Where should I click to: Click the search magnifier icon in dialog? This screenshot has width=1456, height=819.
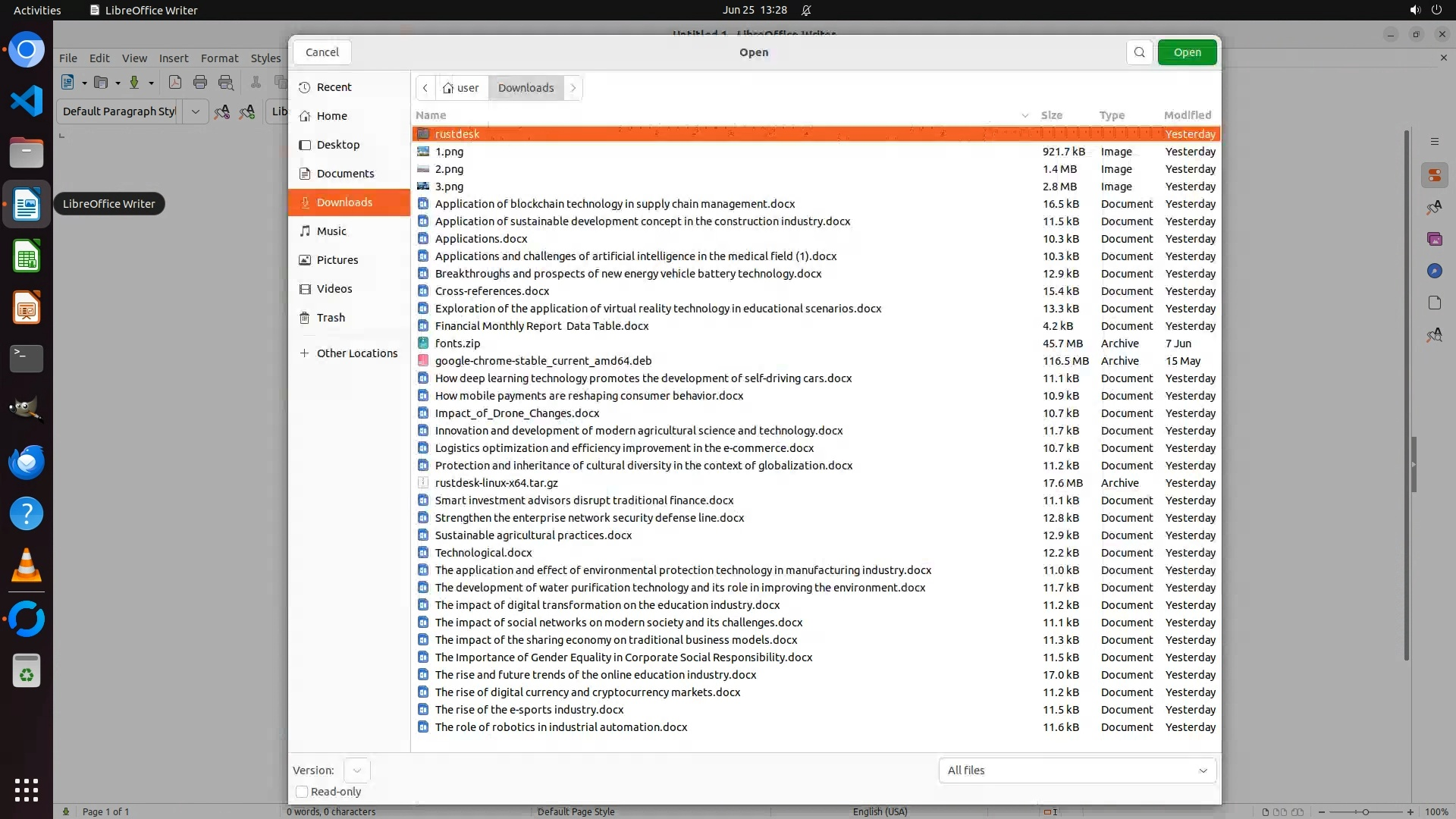point(1139,52)
